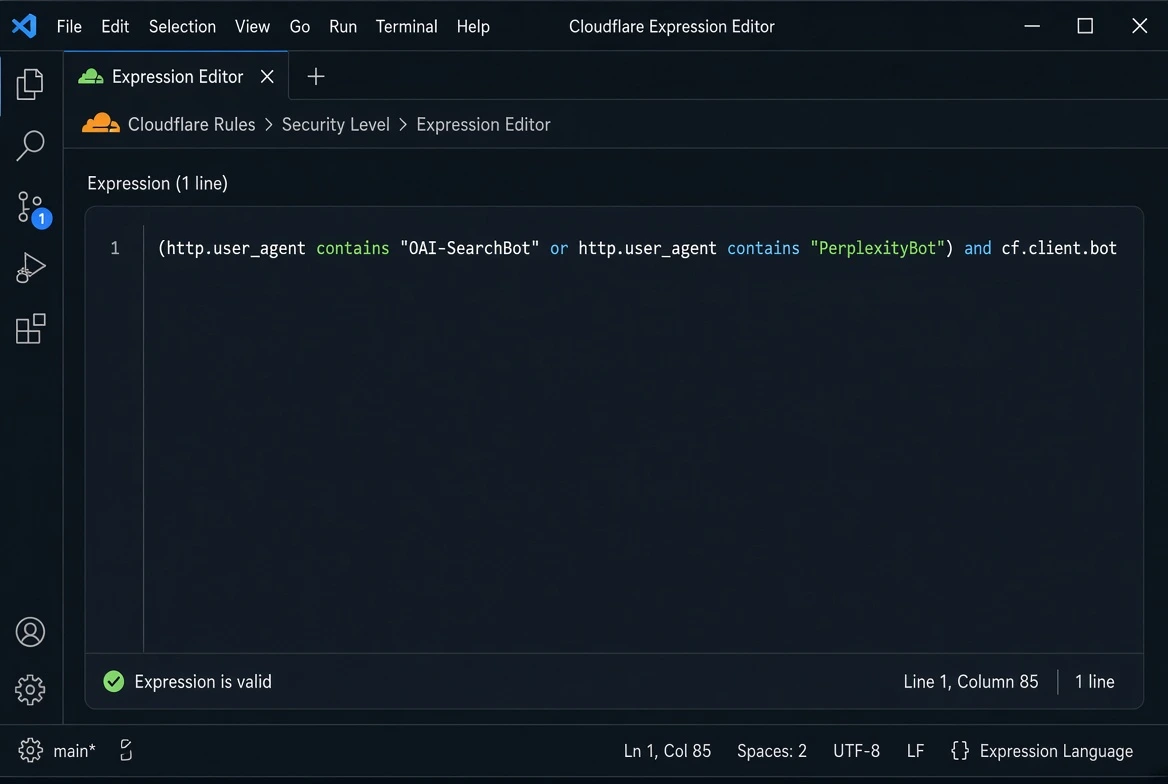The image size is (1168, 784).
Task: Open the Selection menu
Action: pos(182,27)
